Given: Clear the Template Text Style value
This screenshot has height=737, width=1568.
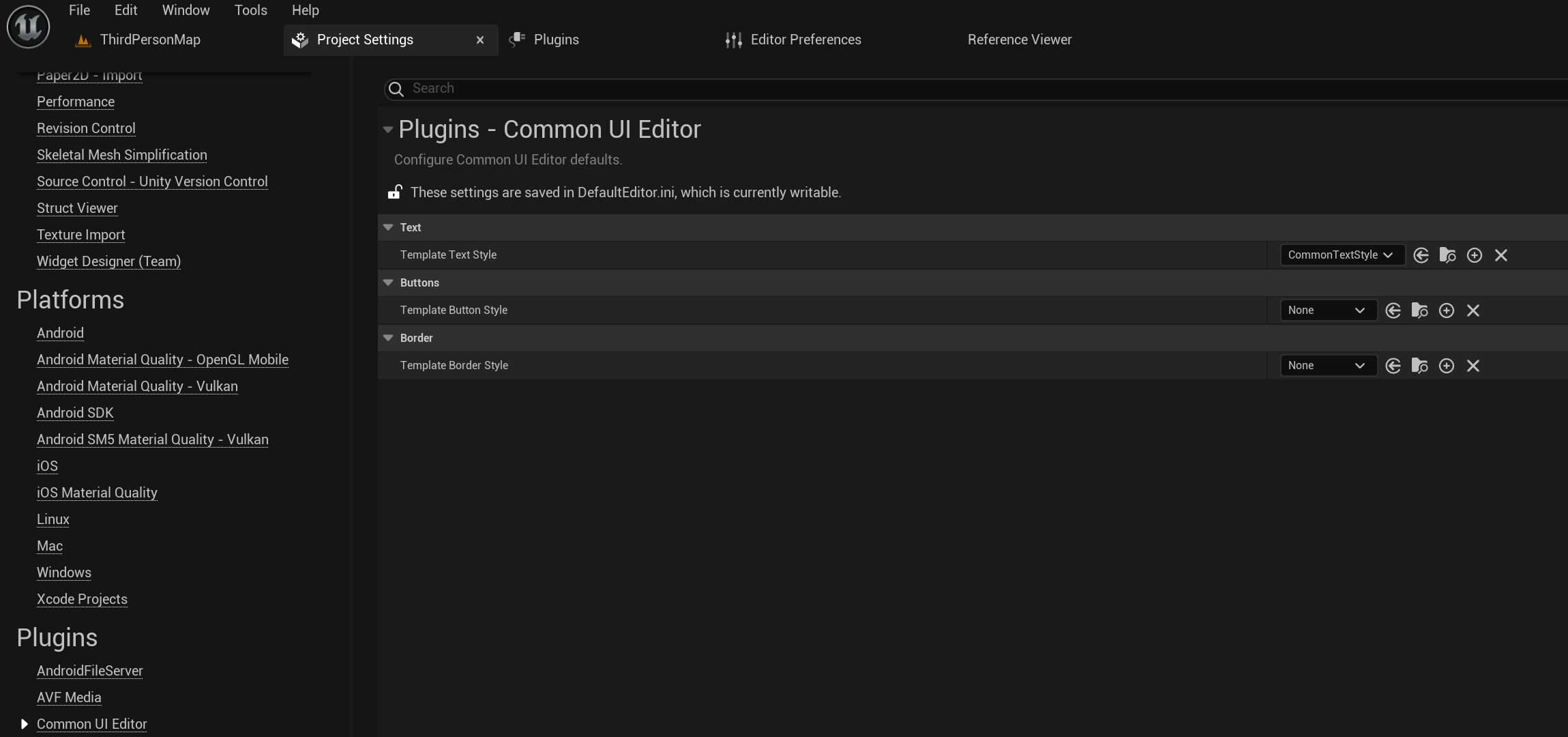Looking at the screenshot, I should [1500, 255].
